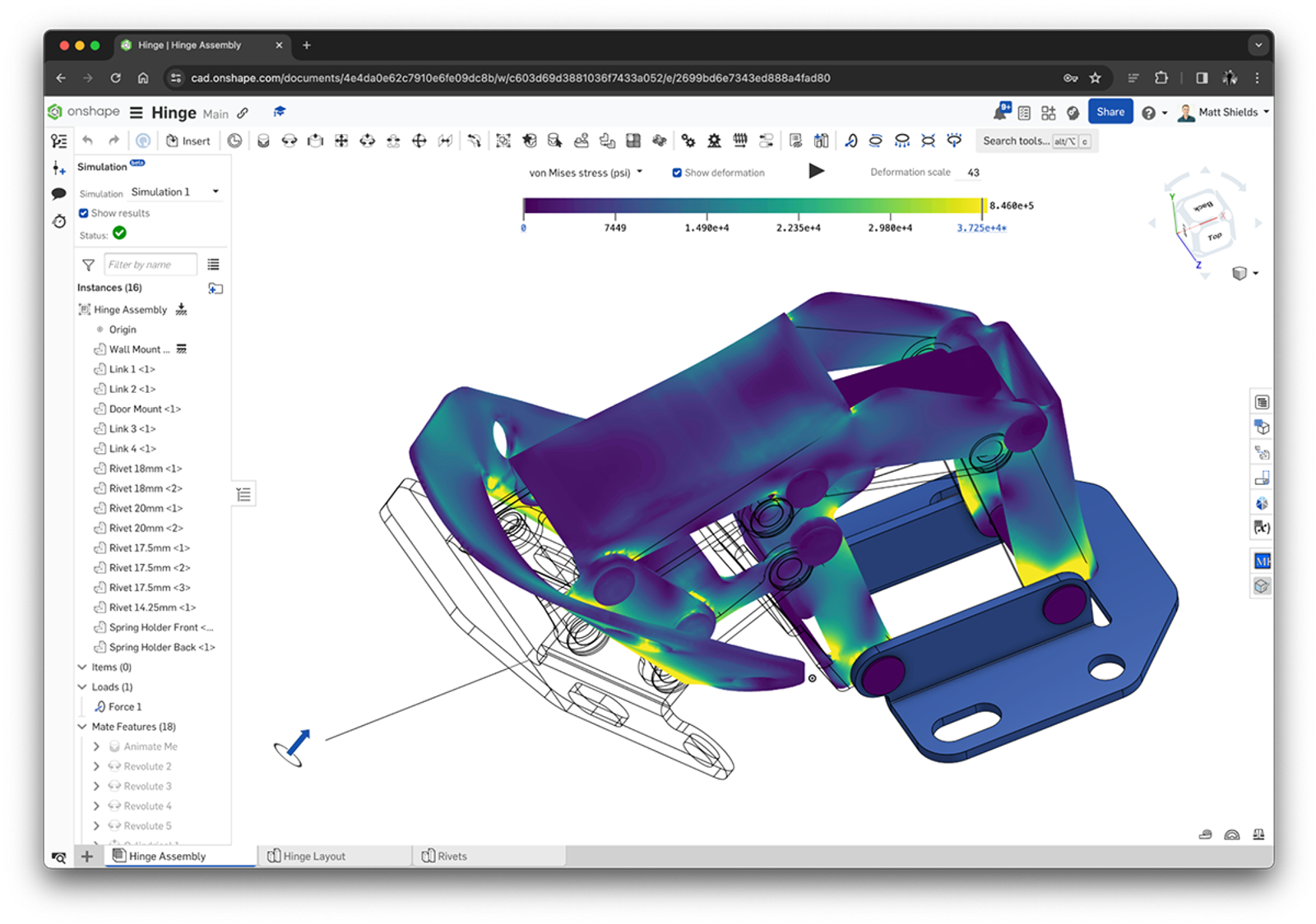The width and height of the screenshot is (1316, 924).
Task: Collapse the Mate Features section
Action: coord(81,727)
